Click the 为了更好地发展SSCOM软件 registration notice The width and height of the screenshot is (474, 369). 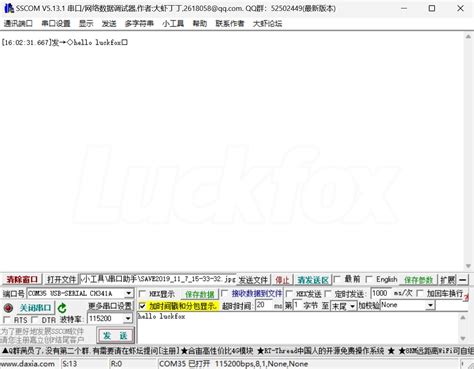(42, 335)
